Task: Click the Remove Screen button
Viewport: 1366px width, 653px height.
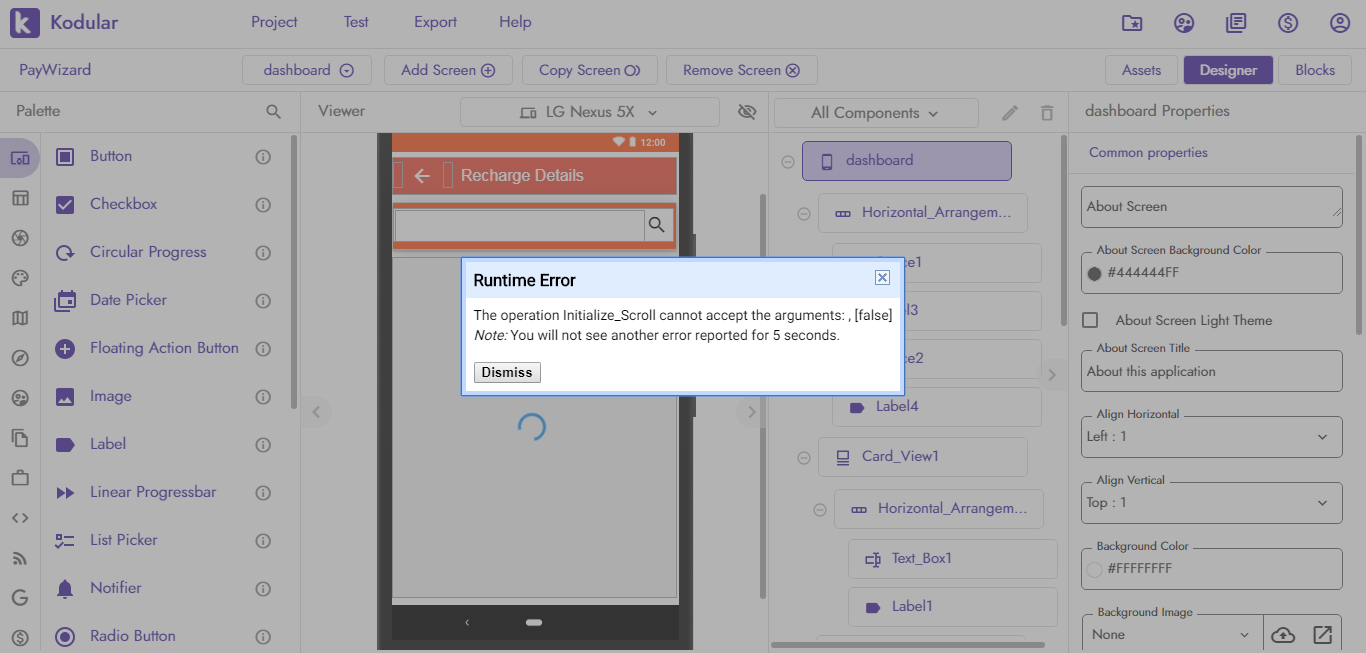Action: (741, 70)
